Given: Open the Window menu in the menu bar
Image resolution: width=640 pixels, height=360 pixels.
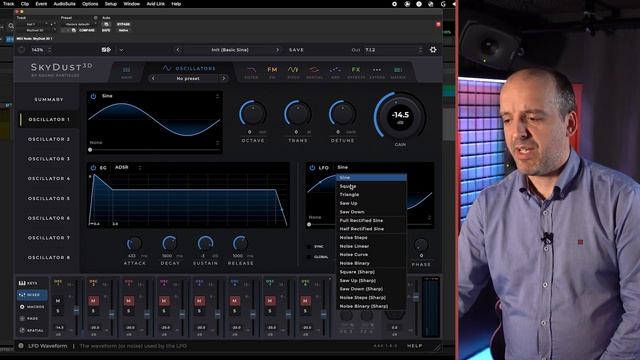Looking at the screenshot, I should point(131,4).
